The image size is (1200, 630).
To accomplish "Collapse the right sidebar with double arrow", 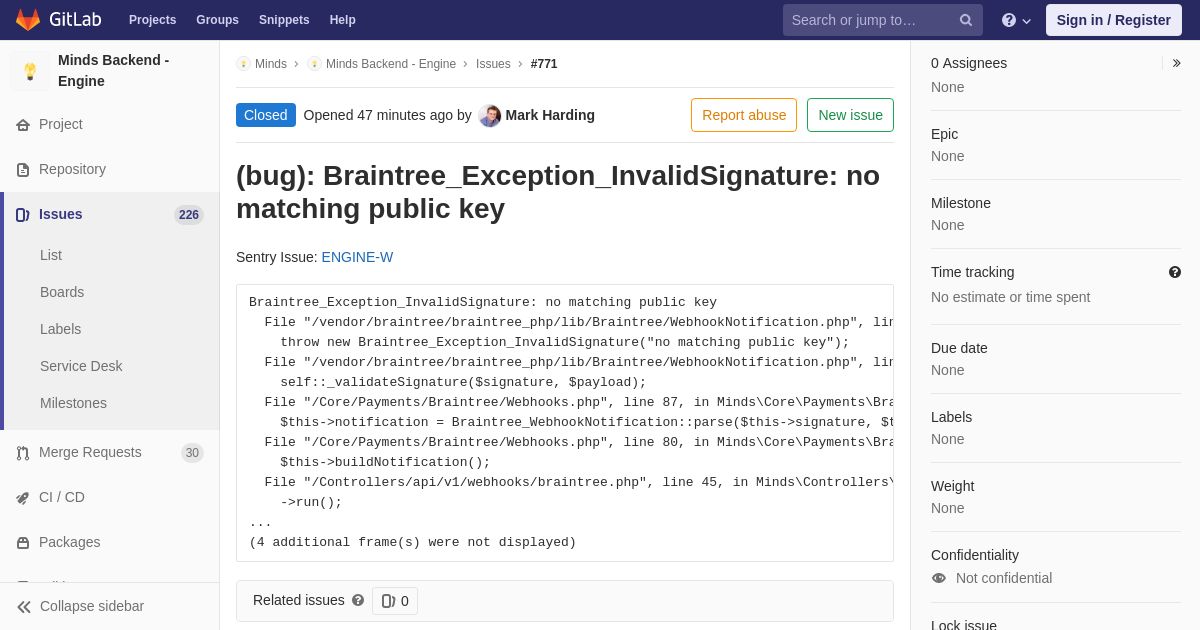I will tap(1176, 63).
